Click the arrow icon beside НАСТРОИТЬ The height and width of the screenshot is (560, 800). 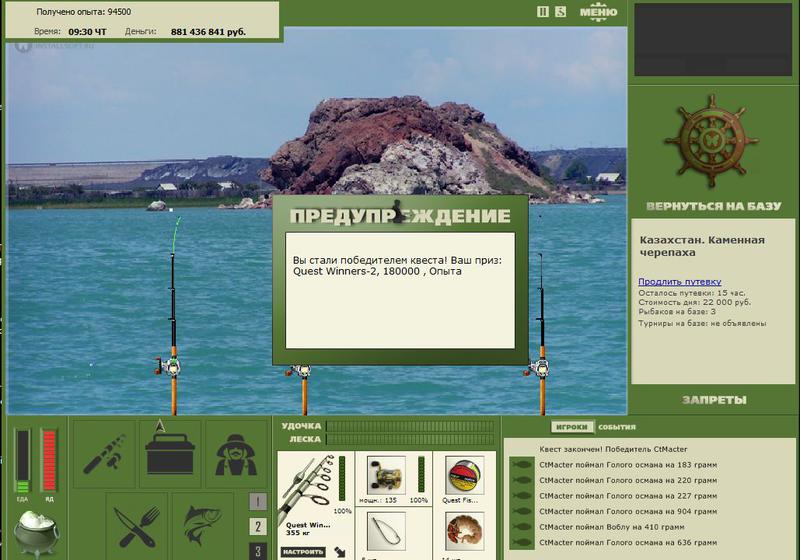[340, 552]
